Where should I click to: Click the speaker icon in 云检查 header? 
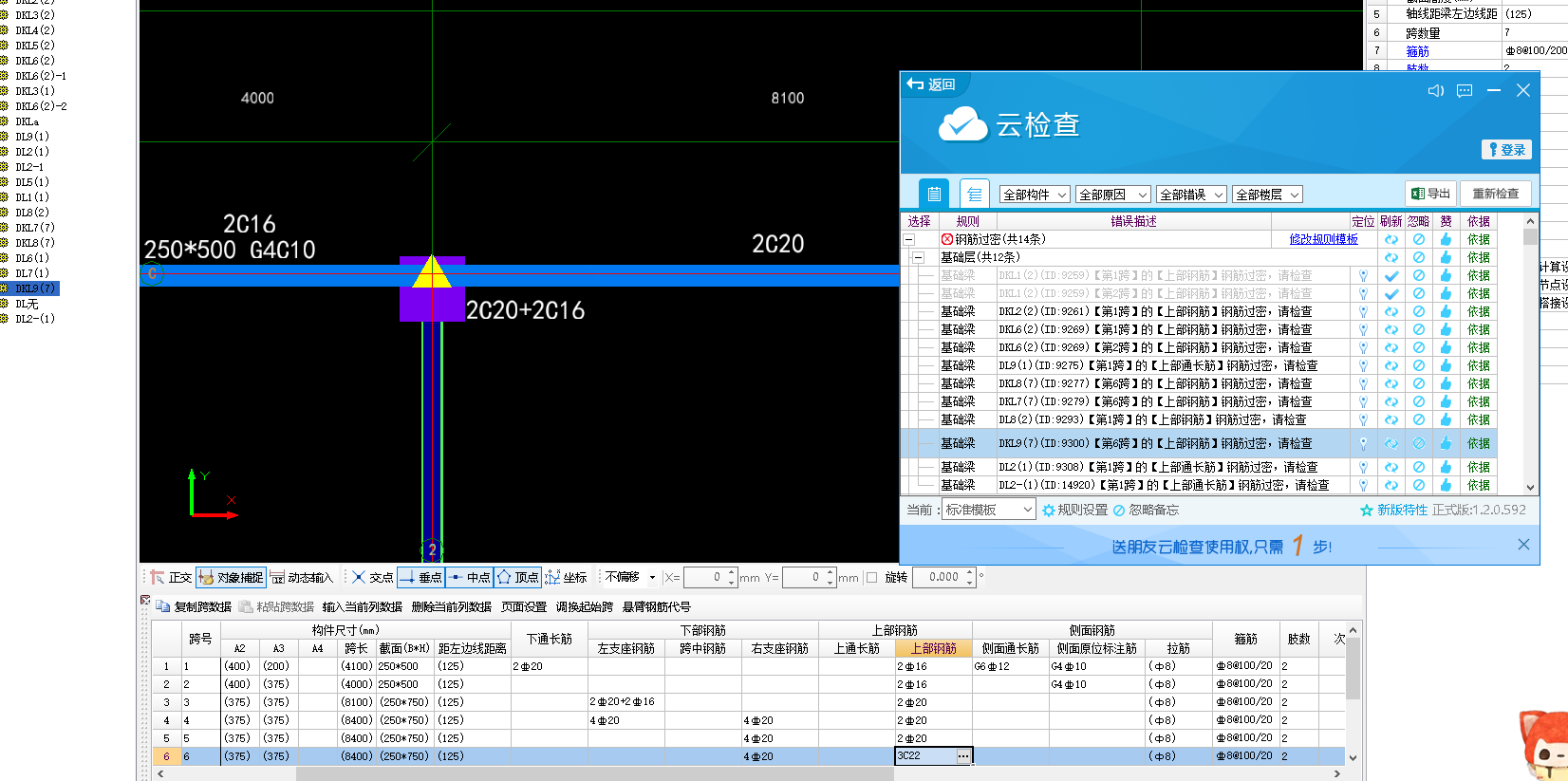[1435, 90]
